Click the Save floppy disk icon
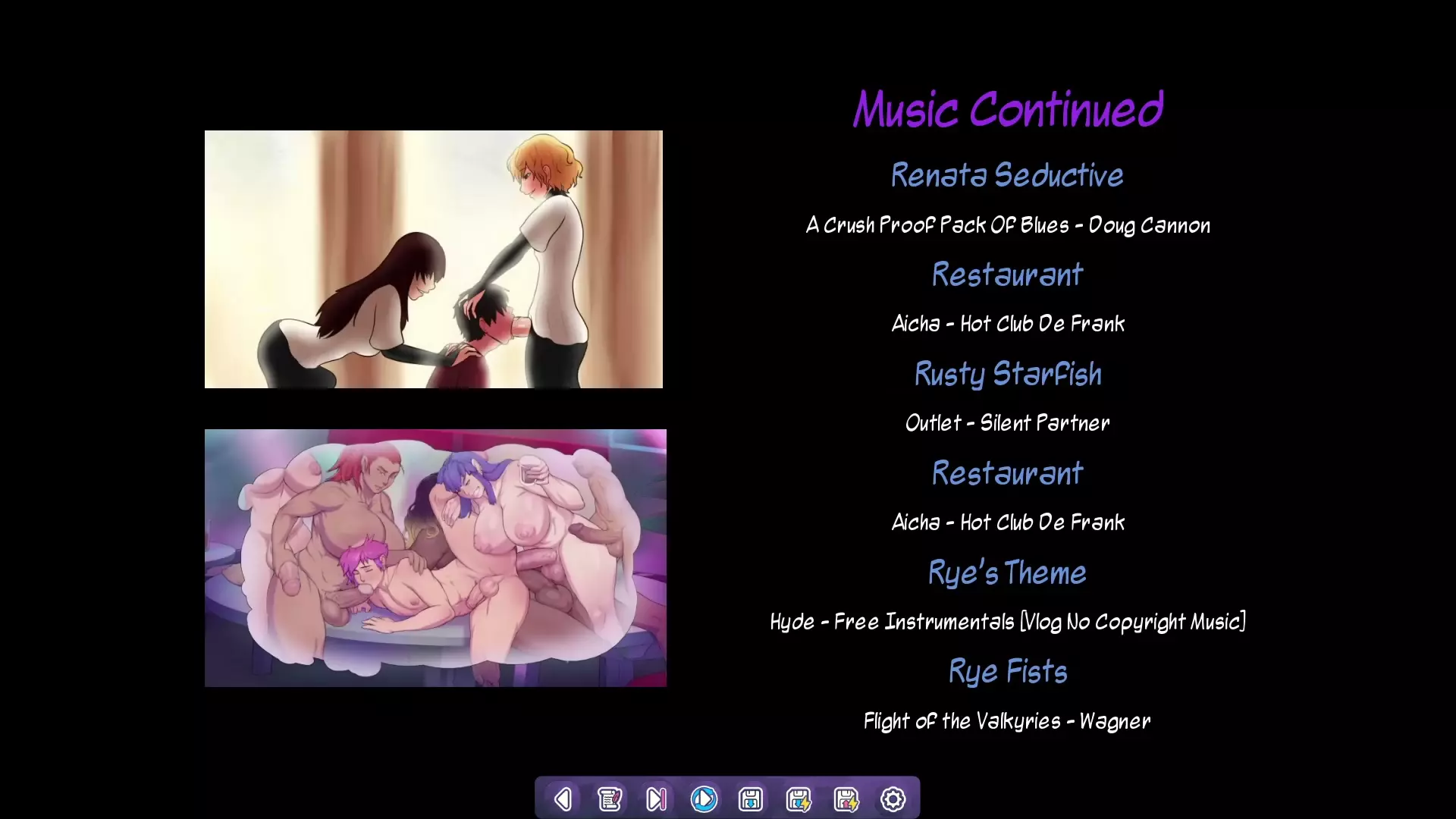The image size is (1456, 819). pos(751,799)
